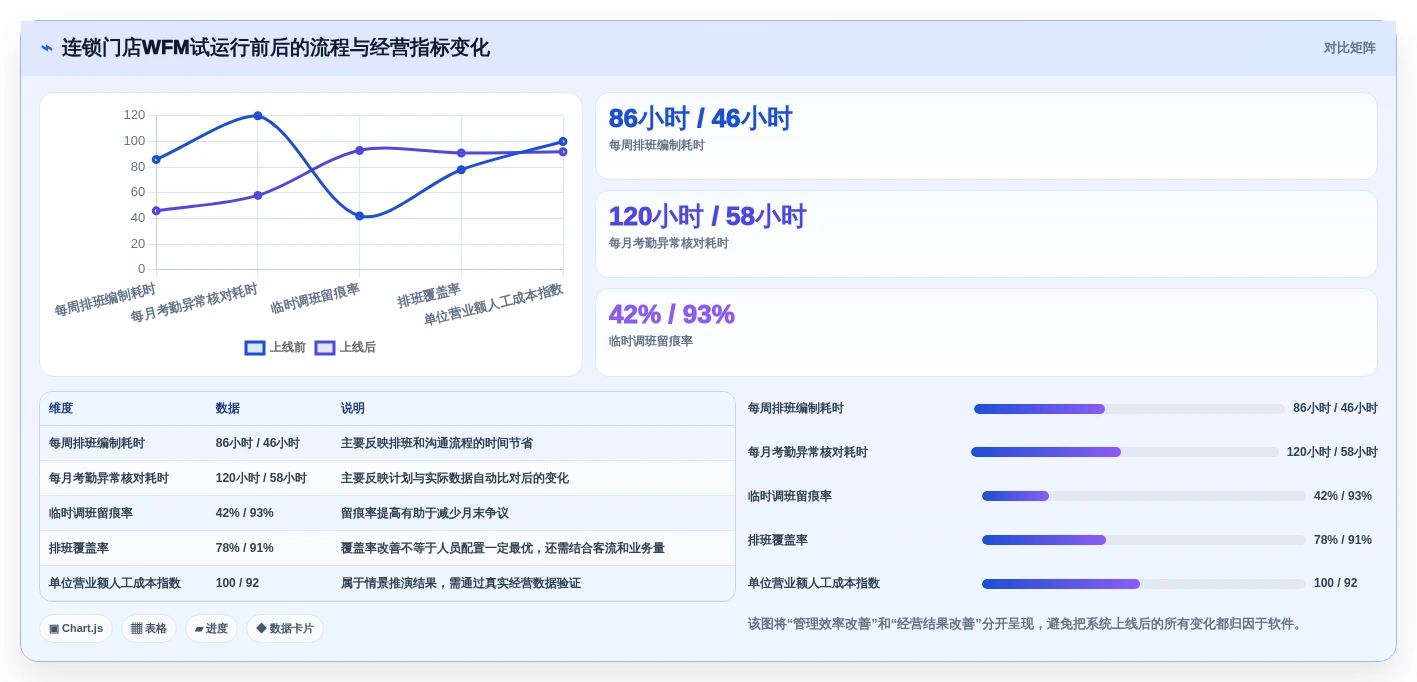This screenshot has height=682, width=1417.
Task: Click table cell 属于情景推演结果,需通过真实经营数据验证
Action: [x=461, y=583]
